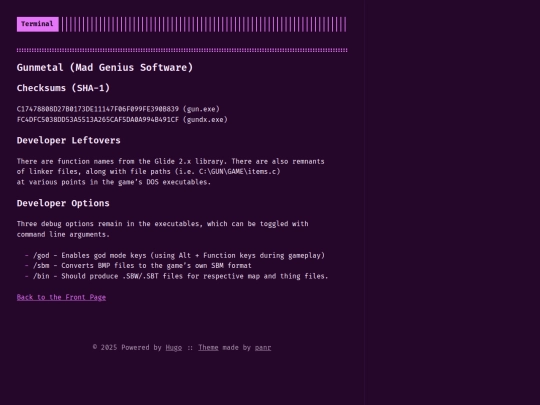540x405 pixels.
Task: Click the '© 2025 Powered by' footer text
Action: 127,347
